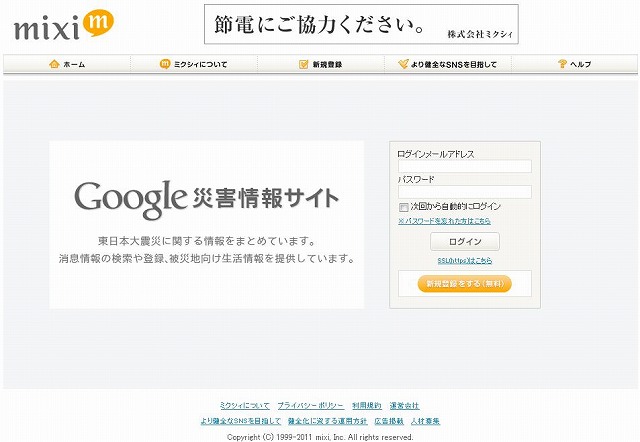Open footer link 広告掲載
Screen dimensions: 640x442
tap(389, 421)
